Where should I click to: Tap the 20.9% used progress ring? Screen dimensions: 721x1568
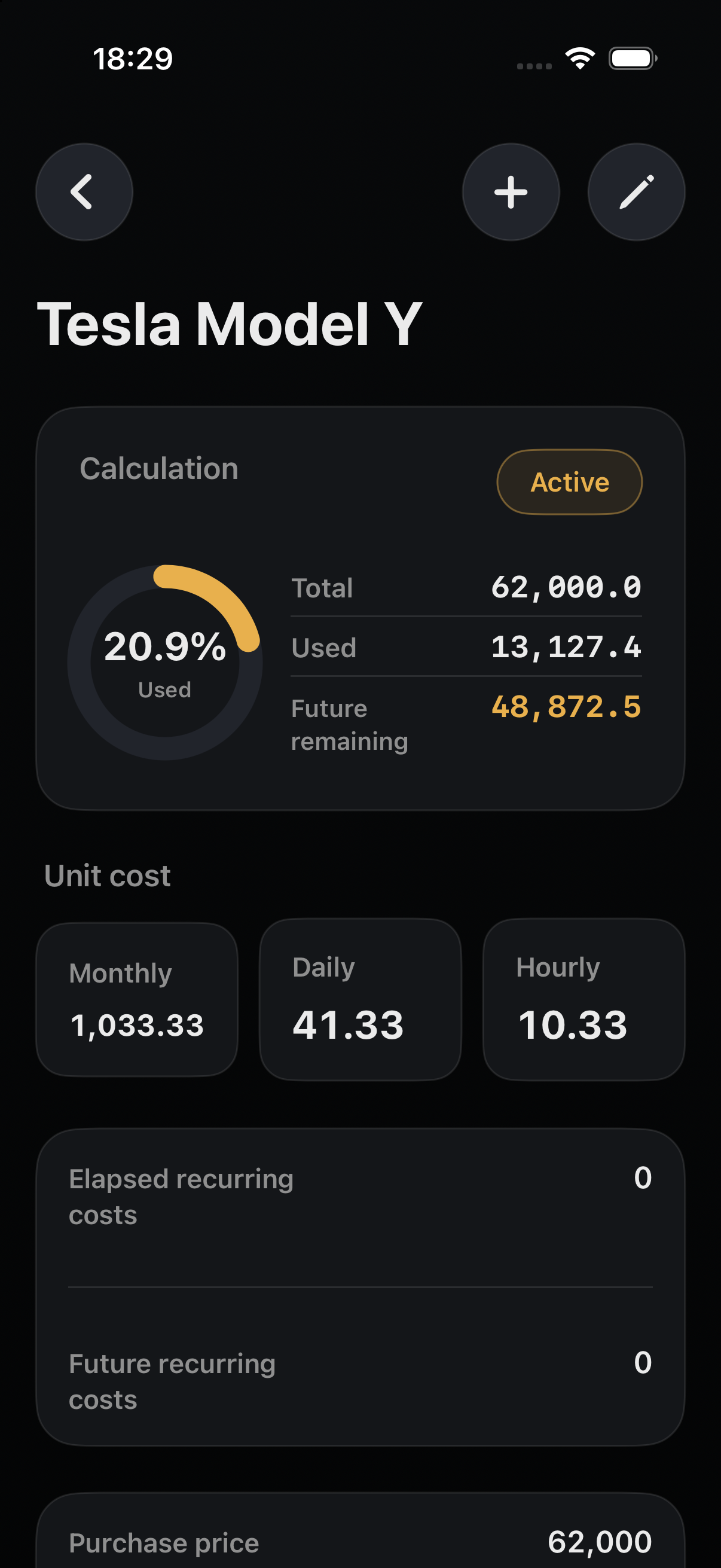coord(165,662)
